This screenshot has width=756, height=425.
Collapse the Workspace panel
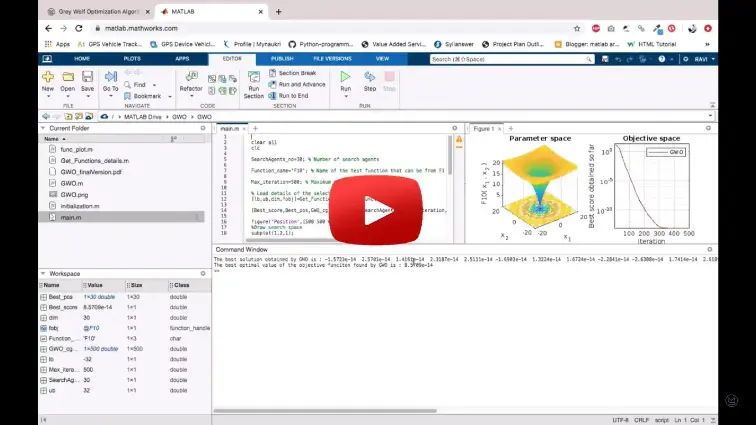point(43,274)
